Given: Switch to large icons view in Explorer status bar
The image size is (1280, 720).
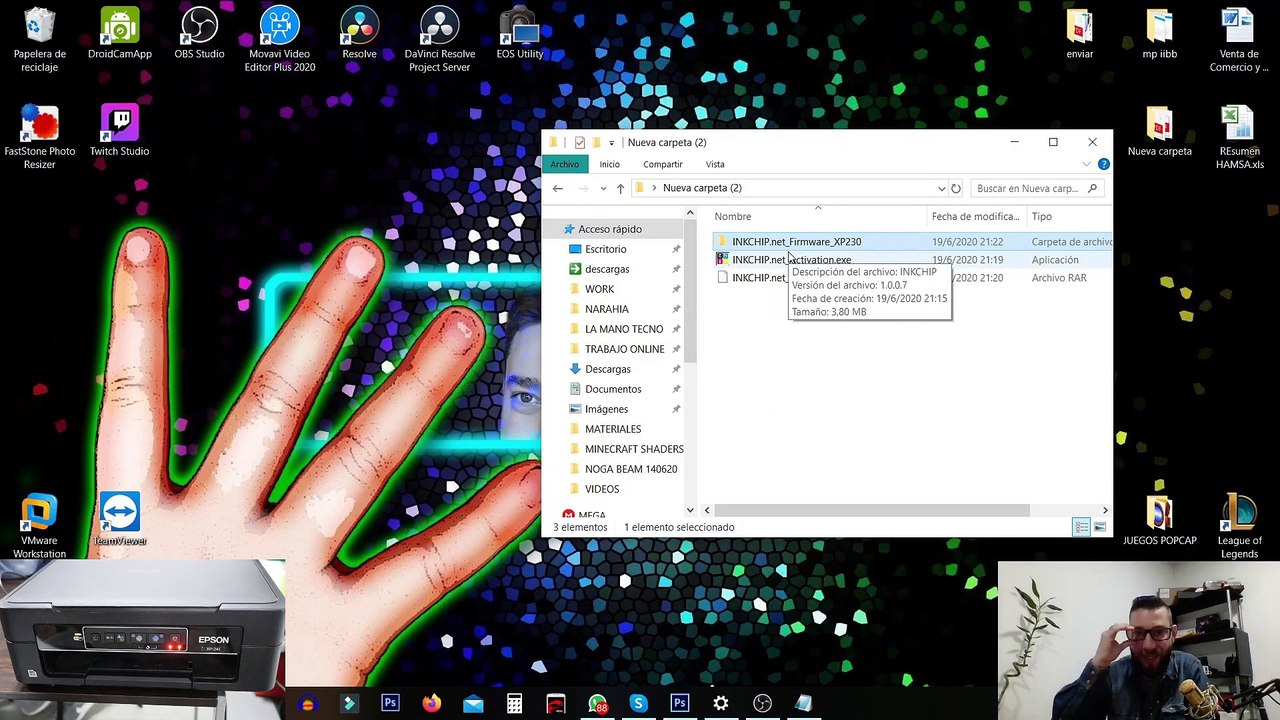Looking at the screenshot, I should click(x=1100, y=527).
